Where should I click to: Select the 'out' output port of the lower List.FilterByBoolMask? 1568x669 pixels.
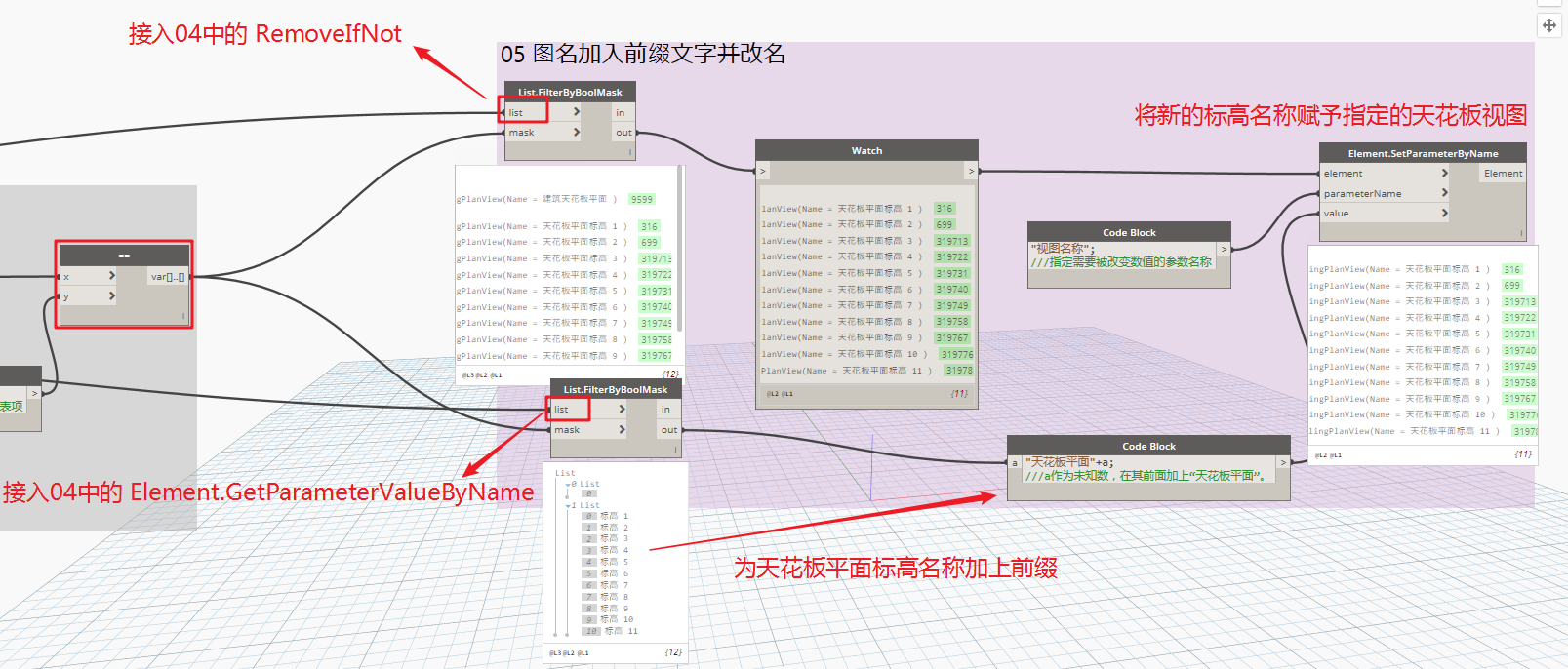(x=668, y=430)
